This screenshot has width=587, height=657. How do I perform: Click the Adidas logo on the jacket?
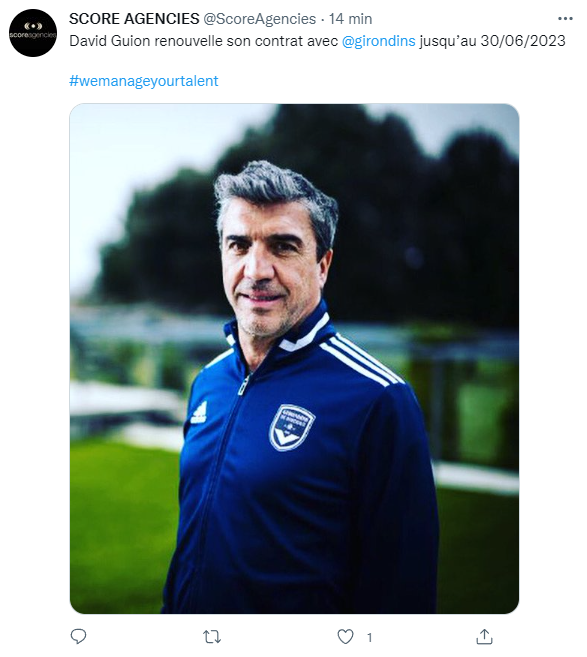point(199,413)
